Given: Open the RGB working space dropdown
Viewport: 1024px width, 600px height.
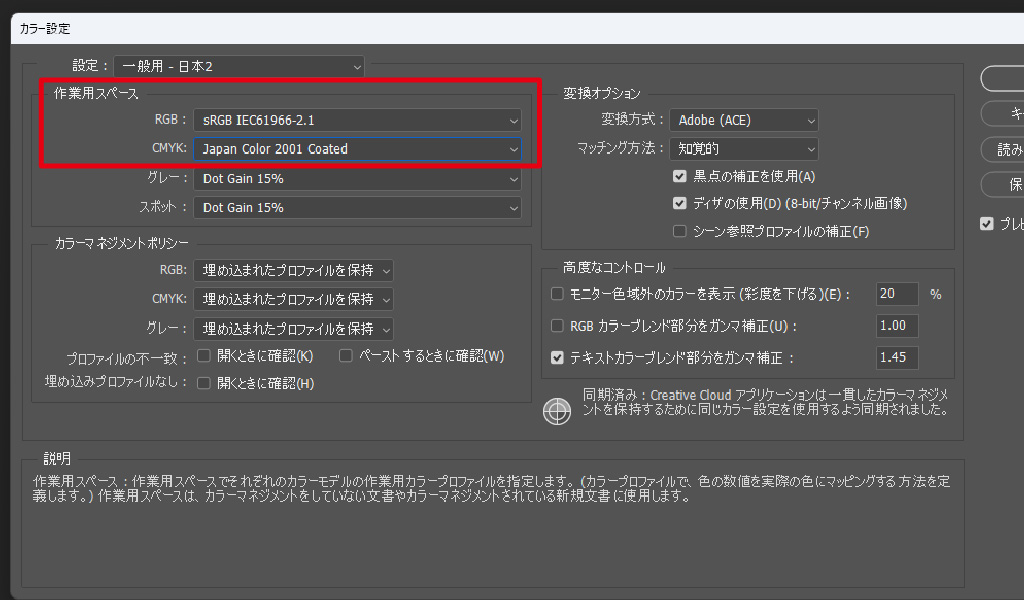Looking at the screenshot, I should click(x=357, y=120).
